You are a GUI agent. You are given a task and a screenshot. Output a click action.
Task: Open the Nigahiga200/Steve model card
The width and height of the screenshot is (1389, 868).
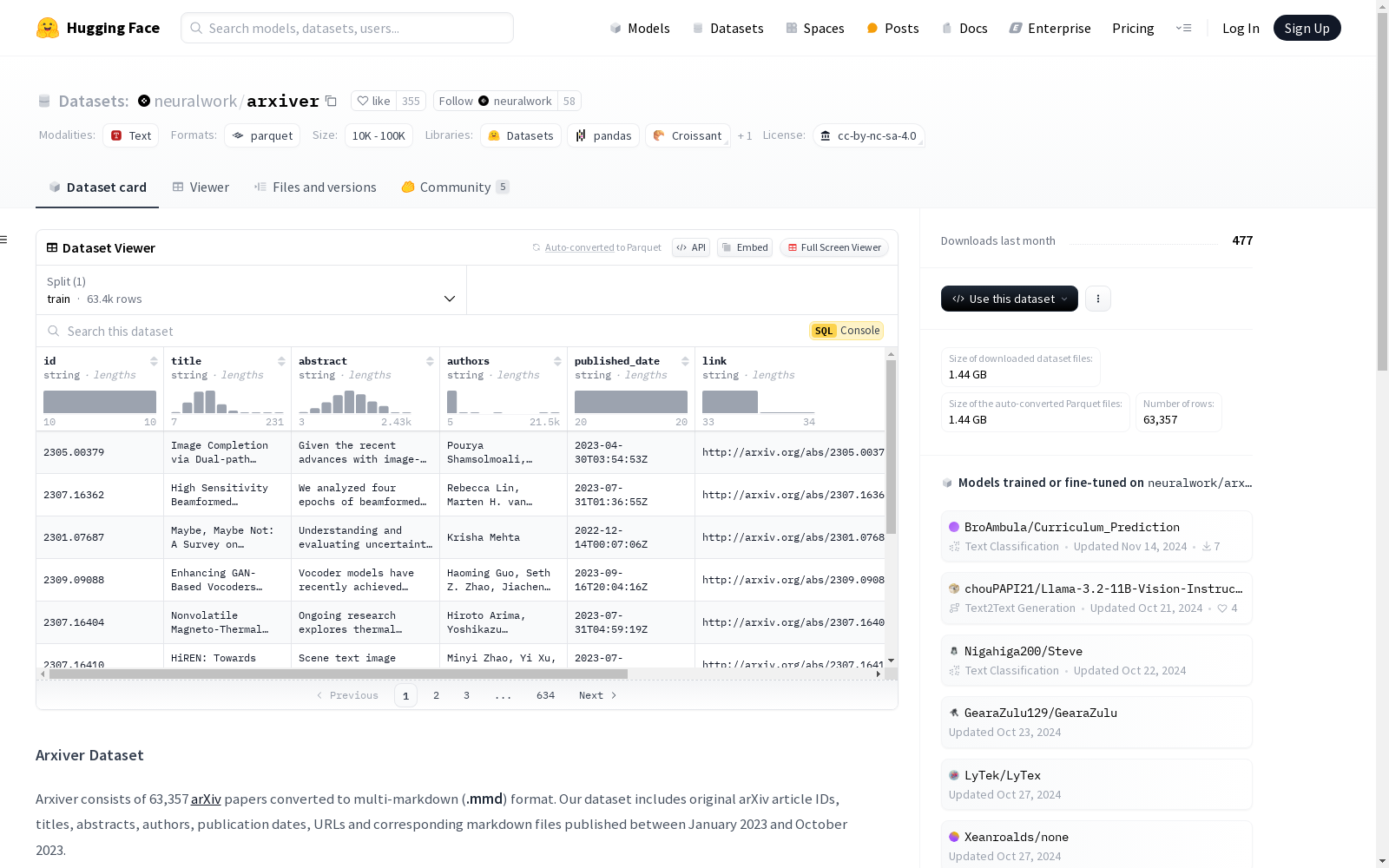[1096, 661]
